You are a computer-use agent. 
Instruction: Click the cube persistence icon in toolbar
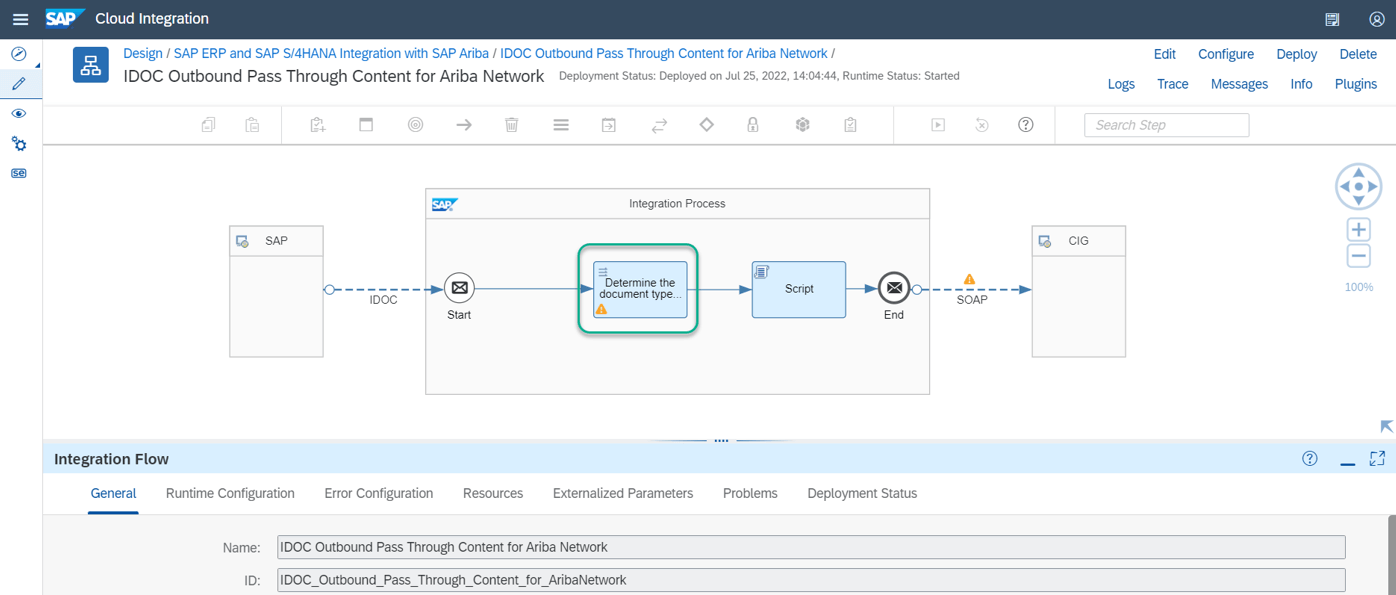[x=802, y=125]
